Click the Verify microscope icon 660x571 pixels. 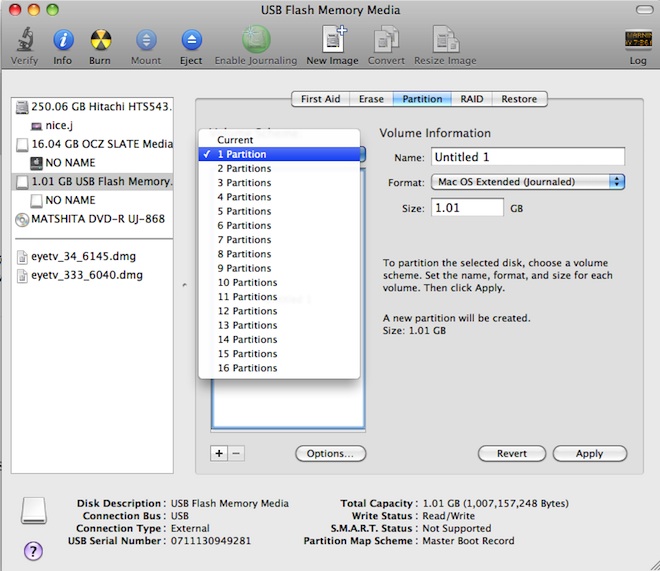(24, 41)
